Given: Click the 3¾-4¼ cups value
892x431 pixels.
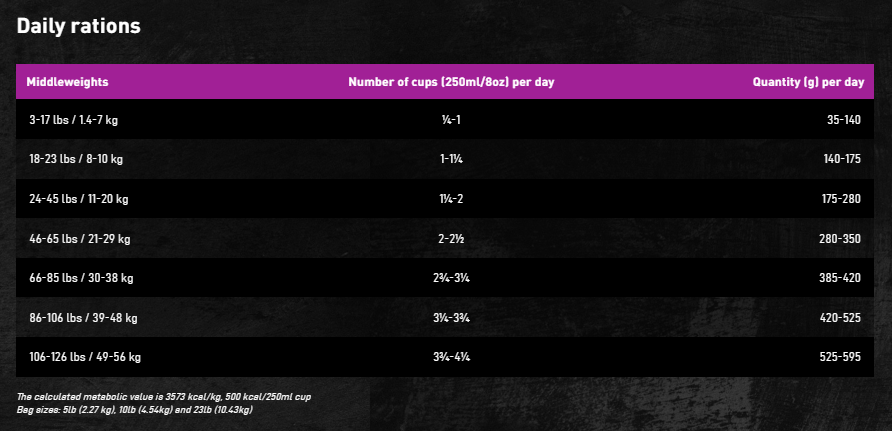Looking at the screenshot, I should (x=451, y=358).
